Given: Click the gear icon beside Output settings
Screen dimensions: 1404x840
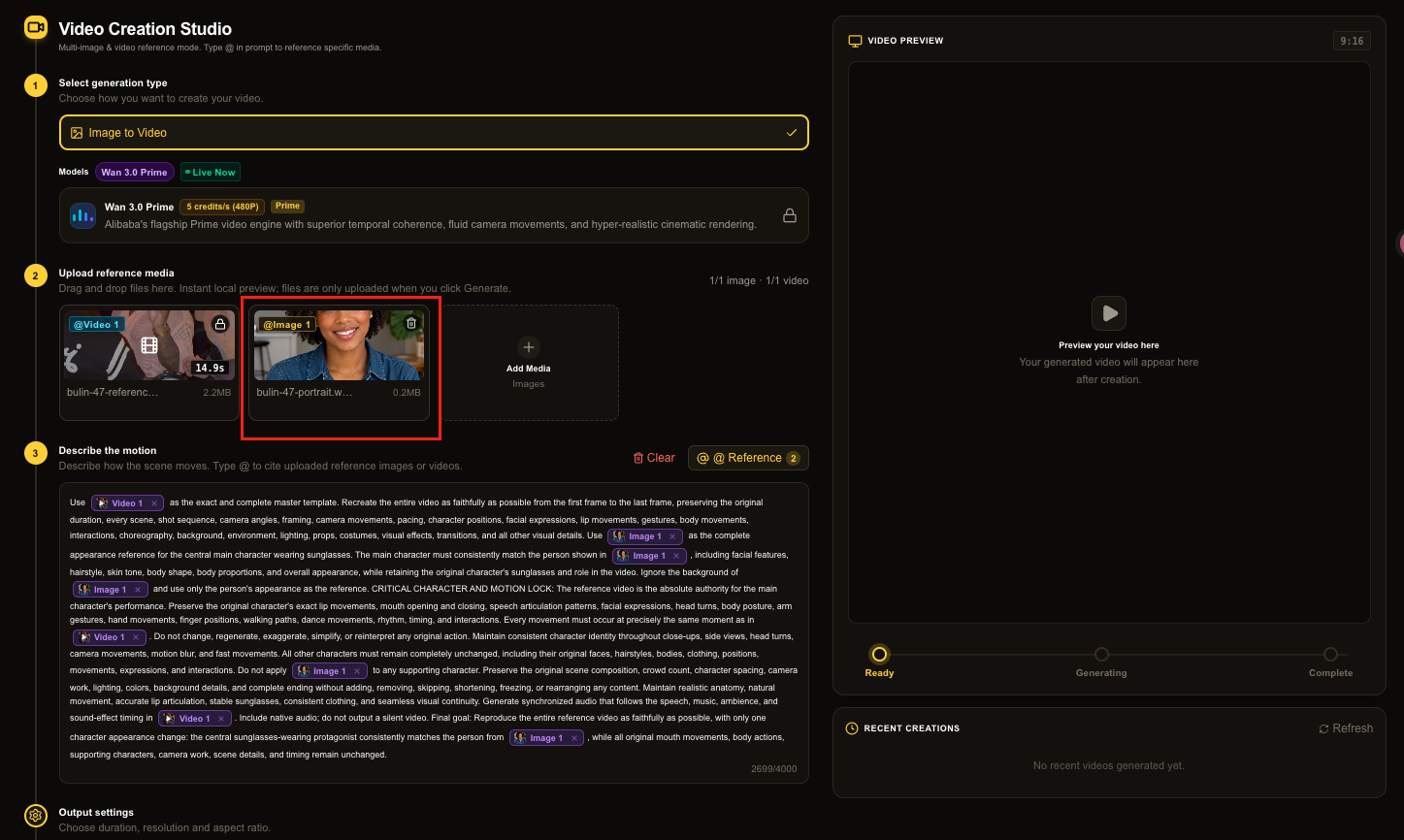Looking at the screenshot, I should coord(36,815).
